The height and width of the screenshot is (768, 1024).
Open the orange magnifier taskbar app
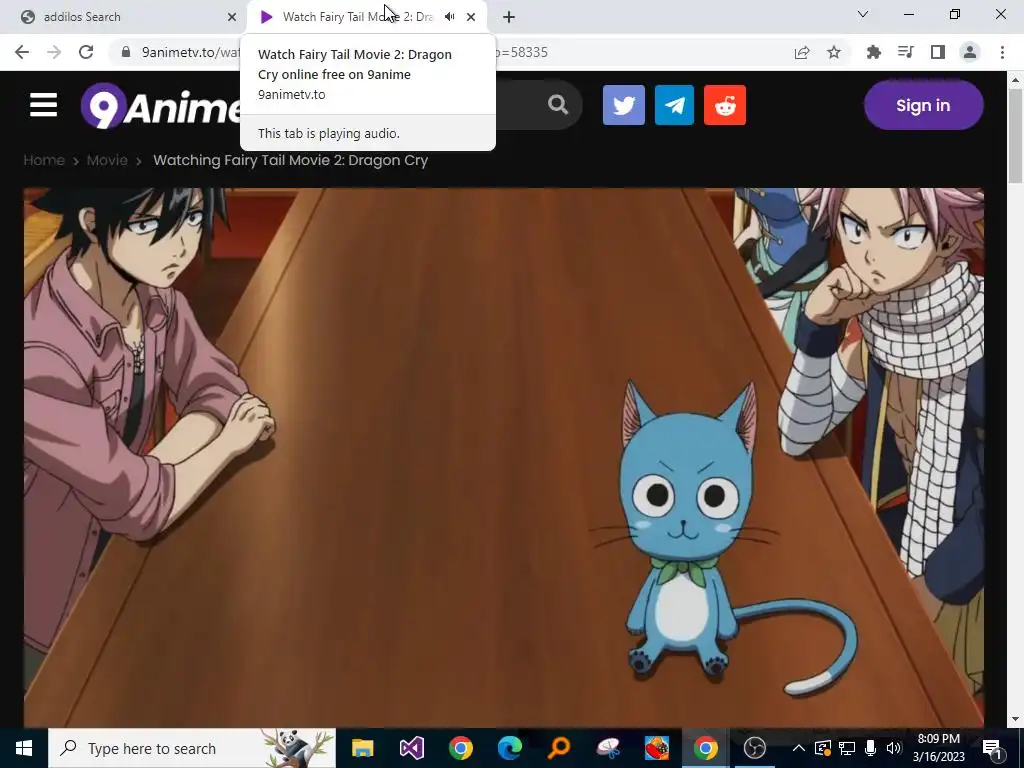coord(559,748)
